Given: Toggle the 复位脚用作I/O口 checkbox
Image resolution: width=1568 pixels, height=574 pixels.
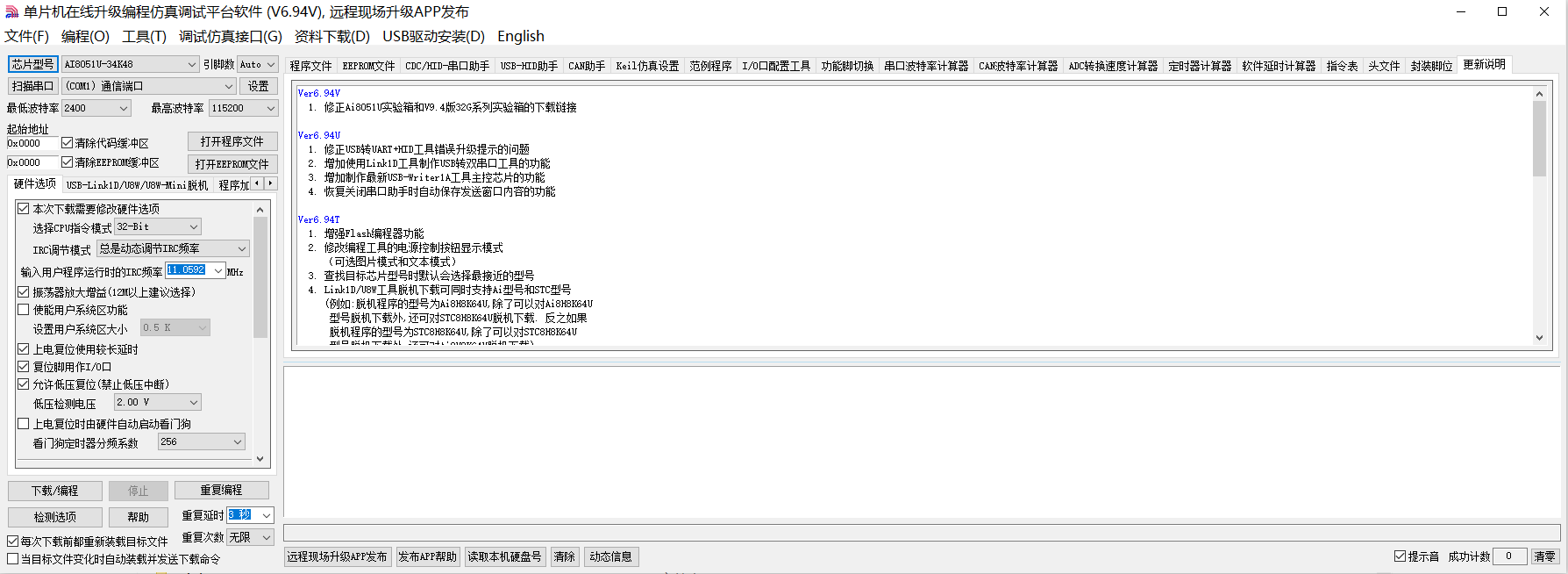Looking at the screenshot, I should [x=24, y=367].
